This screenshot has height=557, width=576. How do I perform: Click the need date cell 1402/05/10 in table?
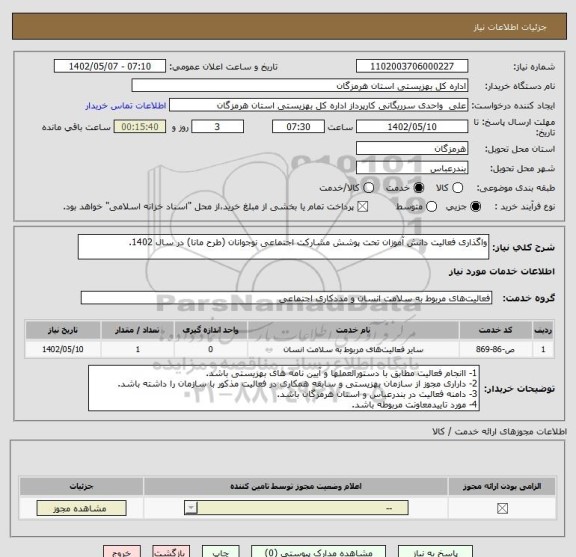click(63, 349)
